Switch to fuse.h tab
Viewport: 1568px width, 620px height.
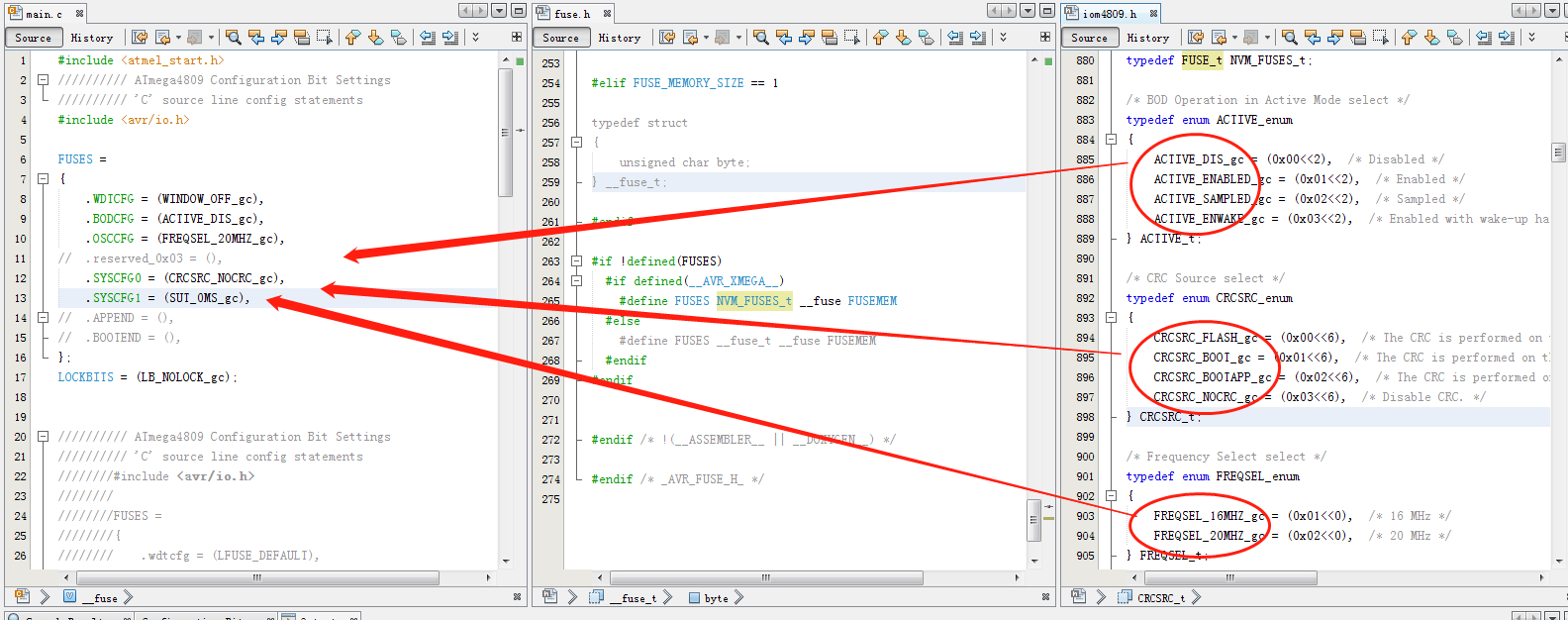click(572, 14)
